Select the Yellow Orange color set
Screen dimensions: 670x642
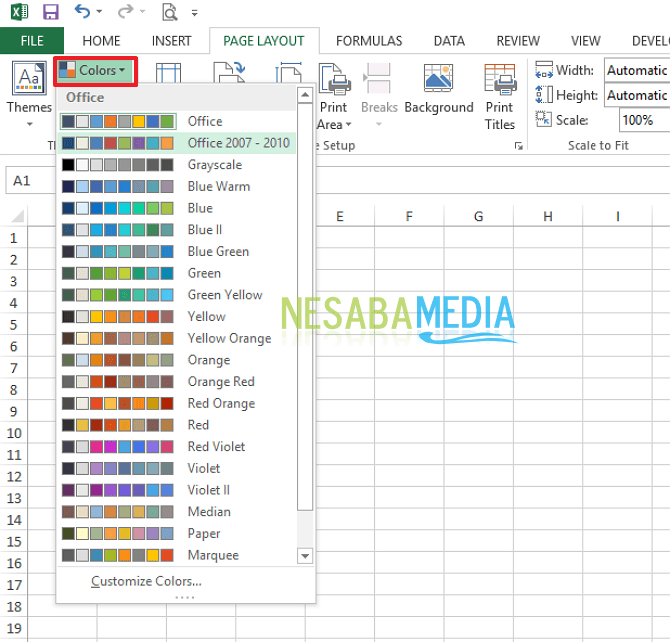click(x=176, y=338)
